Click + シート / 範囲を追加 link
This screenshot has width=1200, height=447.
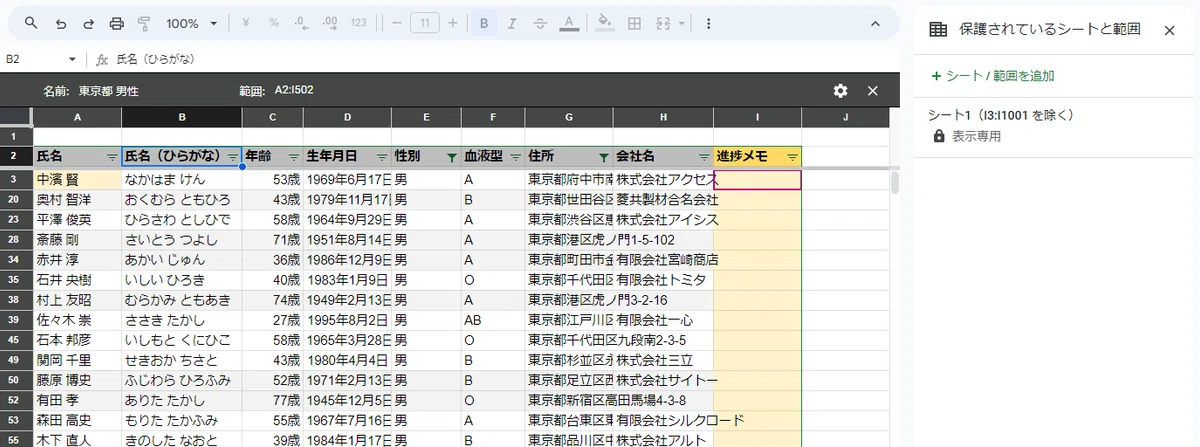(993, 75)
